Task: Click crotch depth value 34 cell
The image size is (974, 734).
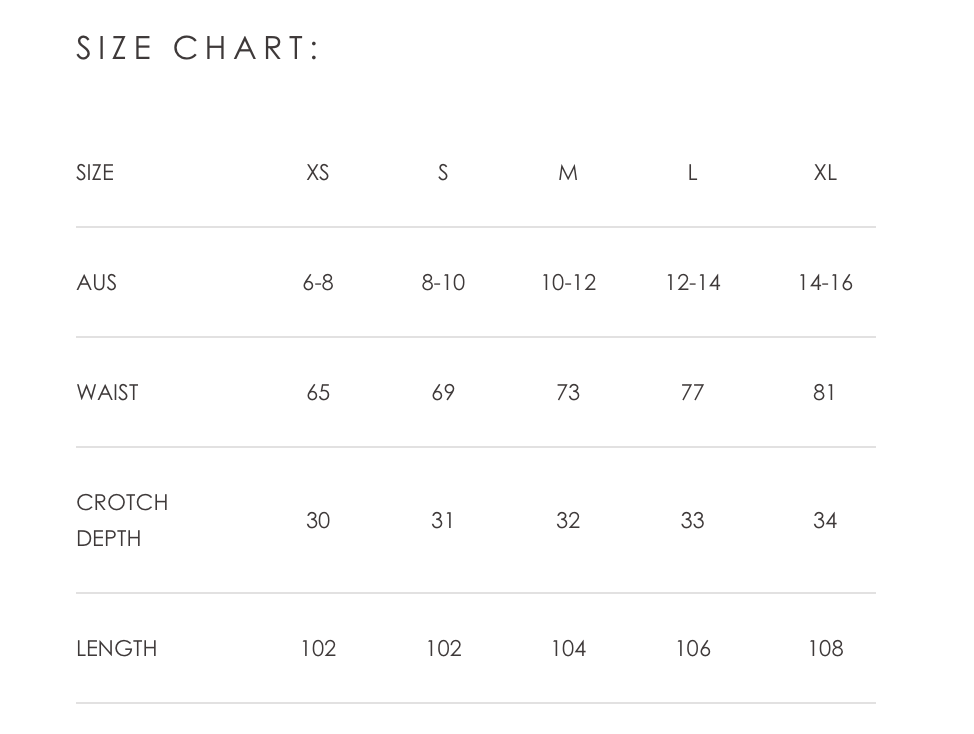Action: click(825, 521)
